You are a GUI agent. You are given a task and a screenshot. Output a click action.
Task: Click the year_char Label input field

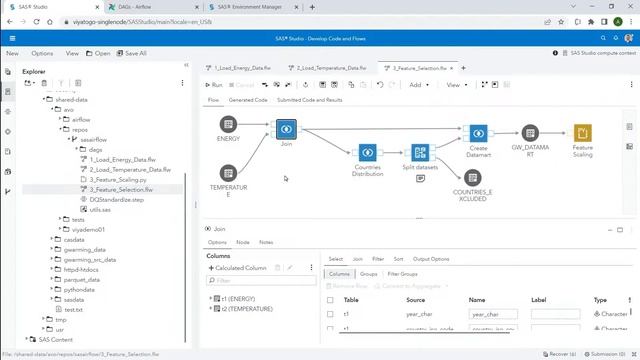tap(556, 314)
